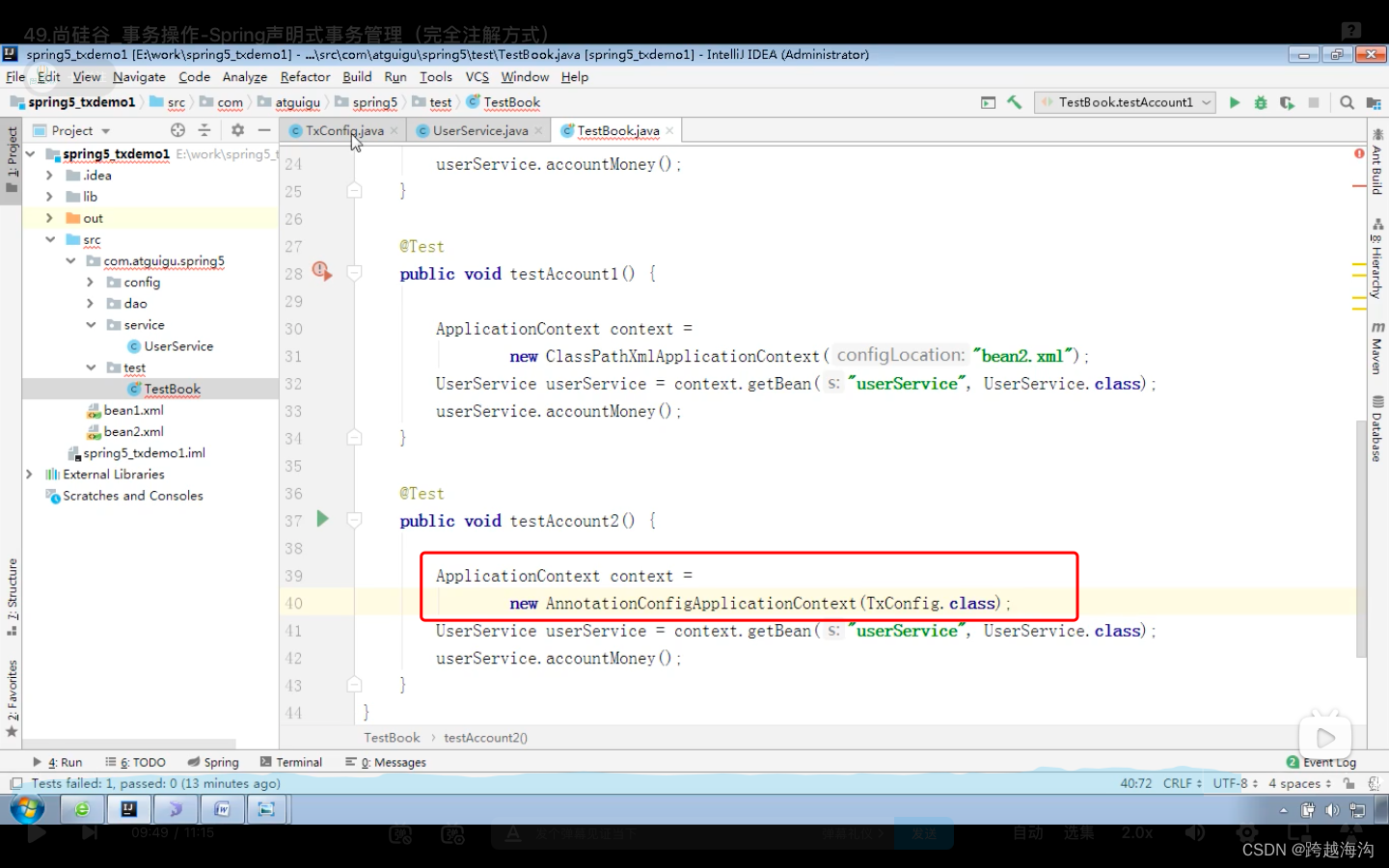This screenshot has width=1389, height=868.
Task: Open the Ant Build tool window
Action: point(1377,162)
